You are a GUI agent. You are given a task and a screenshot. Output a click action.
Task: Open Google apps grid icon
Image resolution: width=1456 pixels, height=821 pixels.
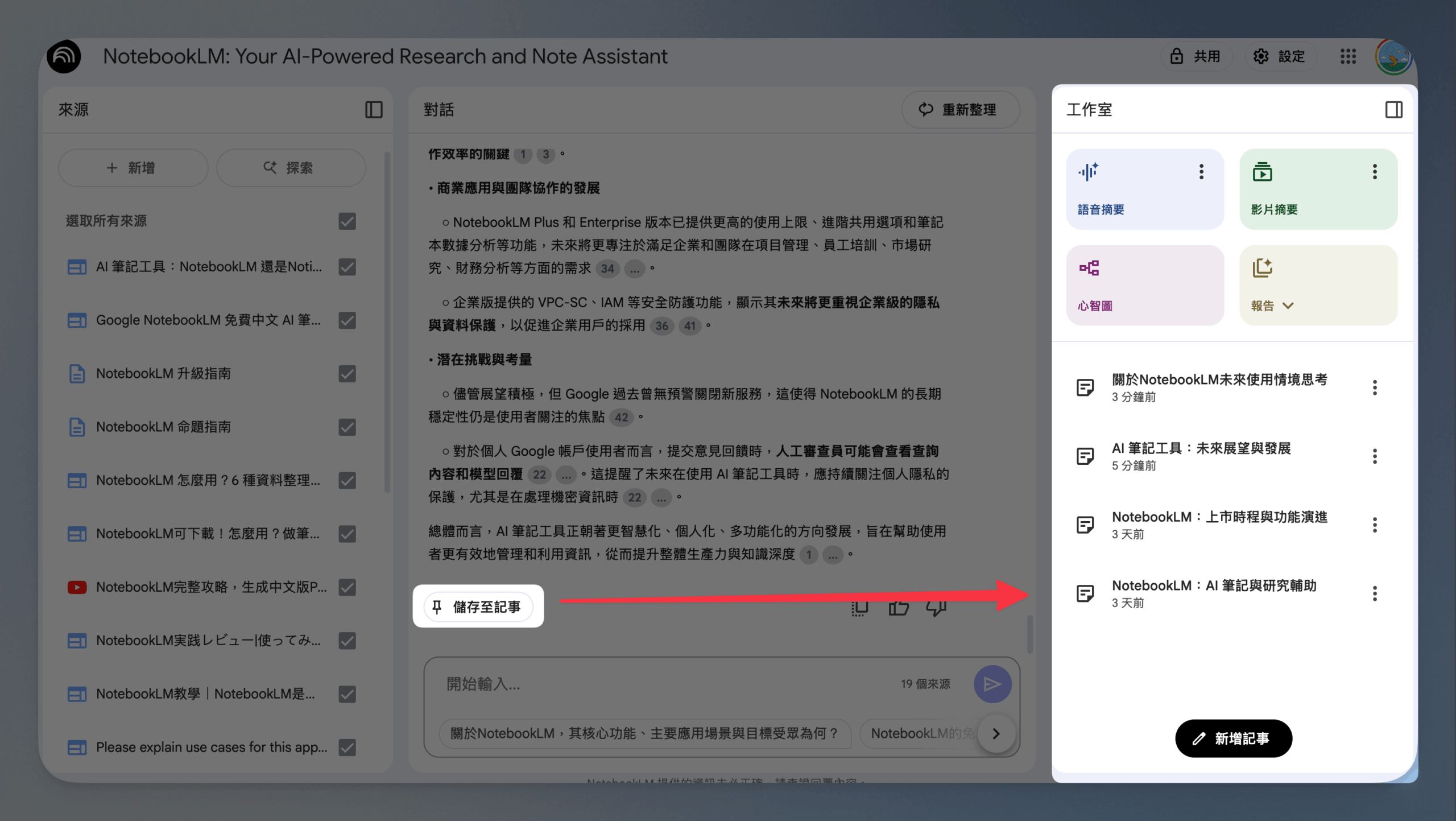pos(1348,56)
